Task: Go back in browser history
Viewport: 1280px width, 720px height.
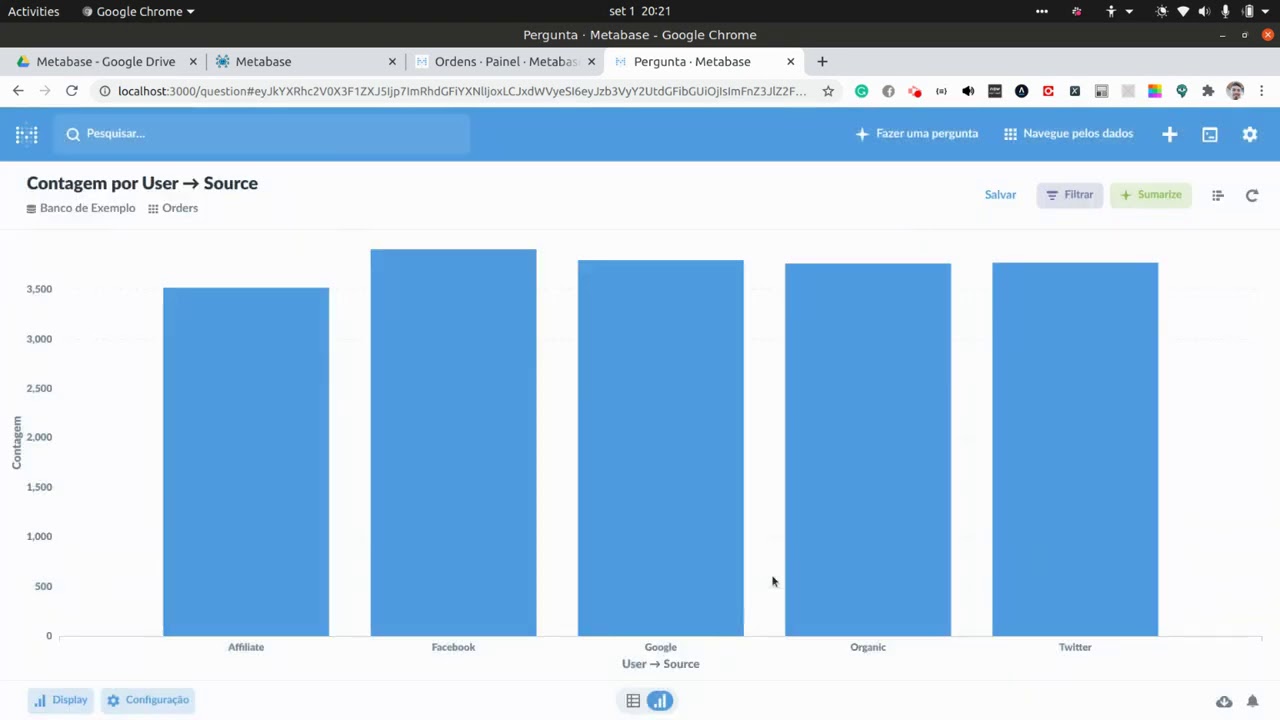Action: pos(18,91)
